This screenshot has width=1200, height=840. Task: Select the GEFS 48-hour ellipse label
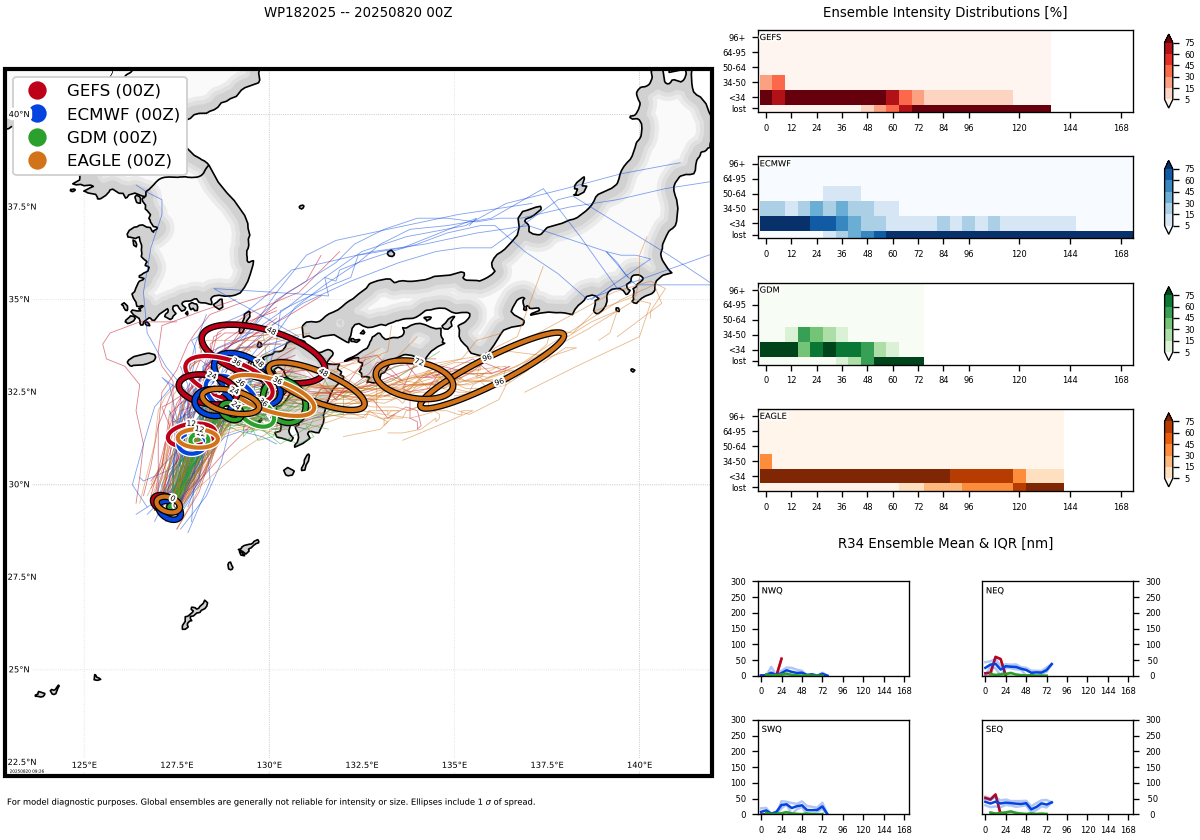(x=271, y=331)
